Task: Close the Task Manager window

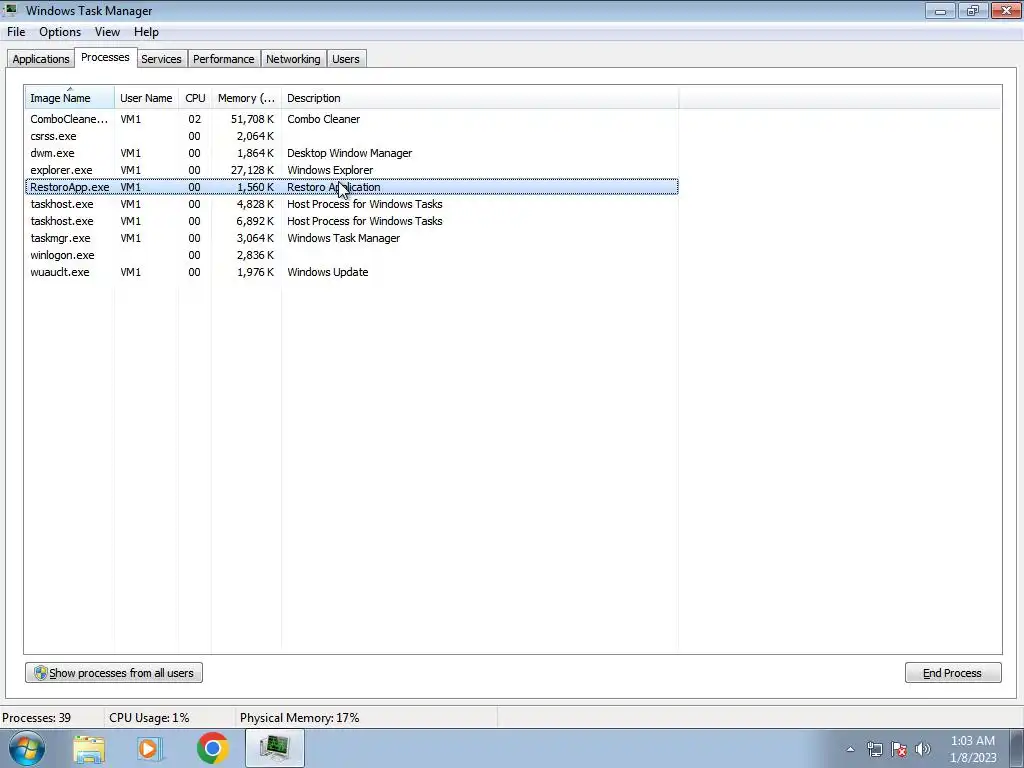Action: click(x=1006, y=10)
